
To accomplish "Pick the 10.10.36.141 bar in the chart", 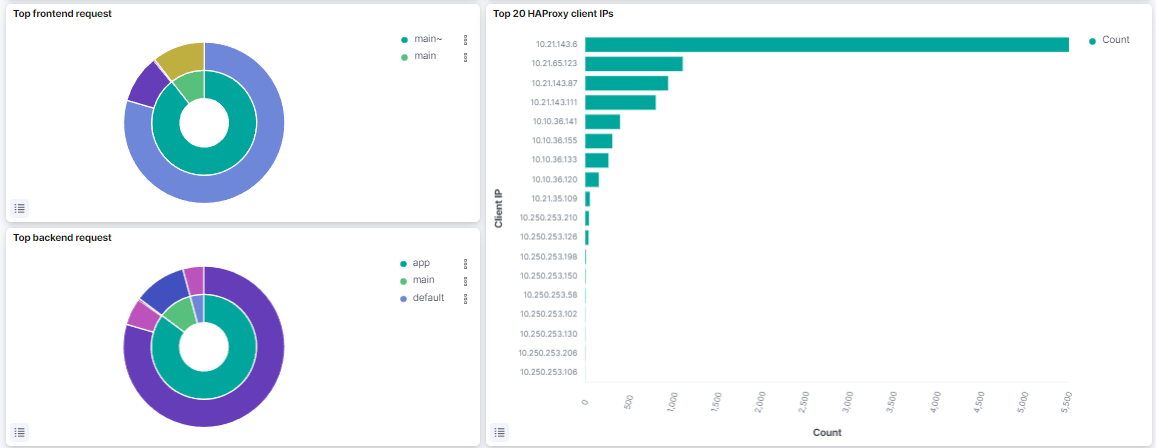I will tap(602, 122).
